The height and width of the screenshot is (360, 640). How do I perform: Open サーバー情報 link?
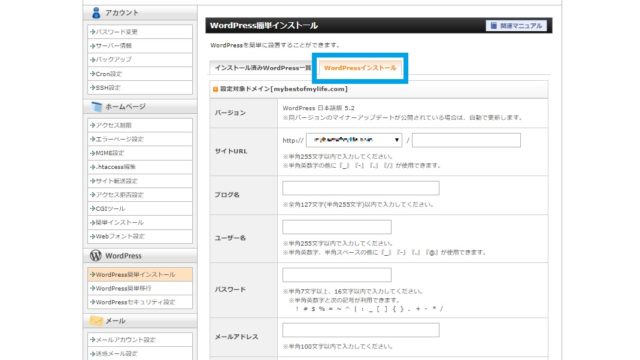[140, 46]
